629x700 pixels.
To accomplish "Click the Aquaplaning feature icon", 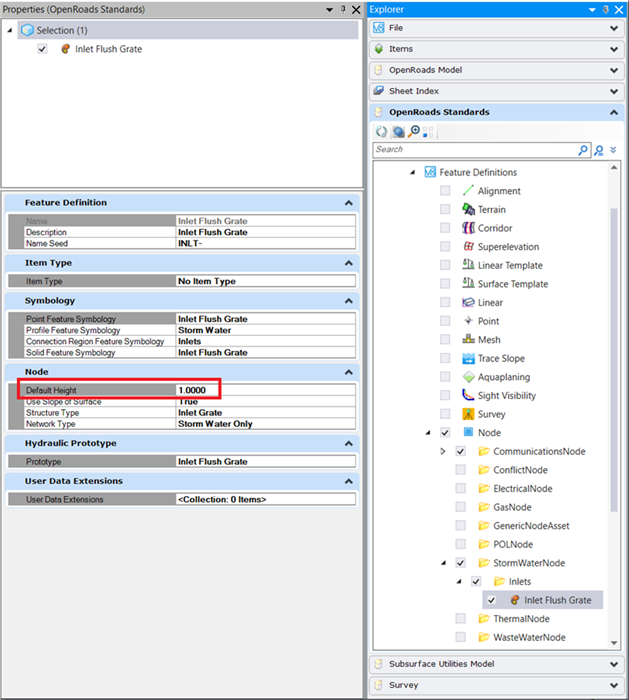I will click(x=468, y=377).
